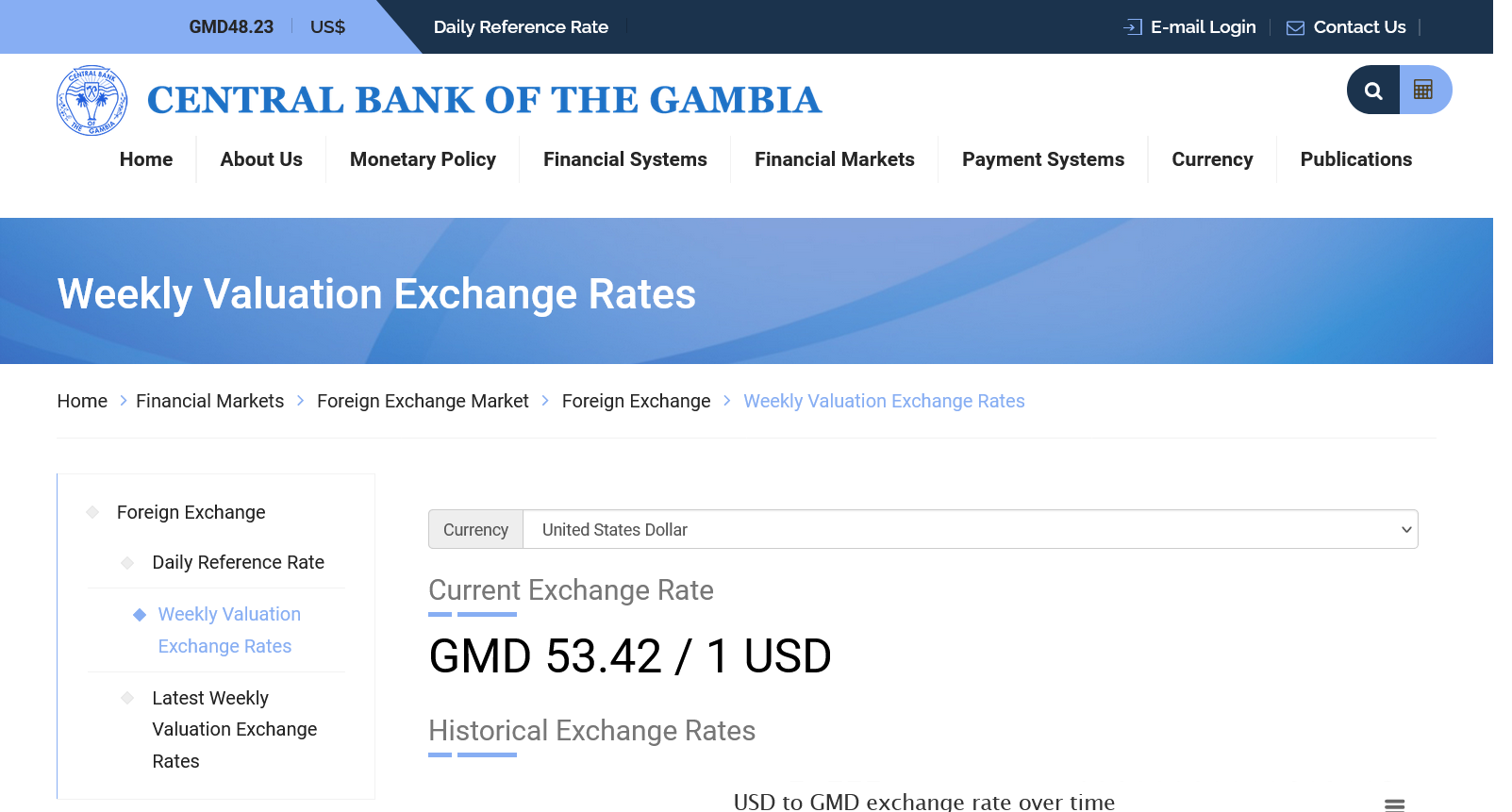Click the Central Bank of The Gambia logo
This screenshot has height=812, width=1512.
(91, 100)
